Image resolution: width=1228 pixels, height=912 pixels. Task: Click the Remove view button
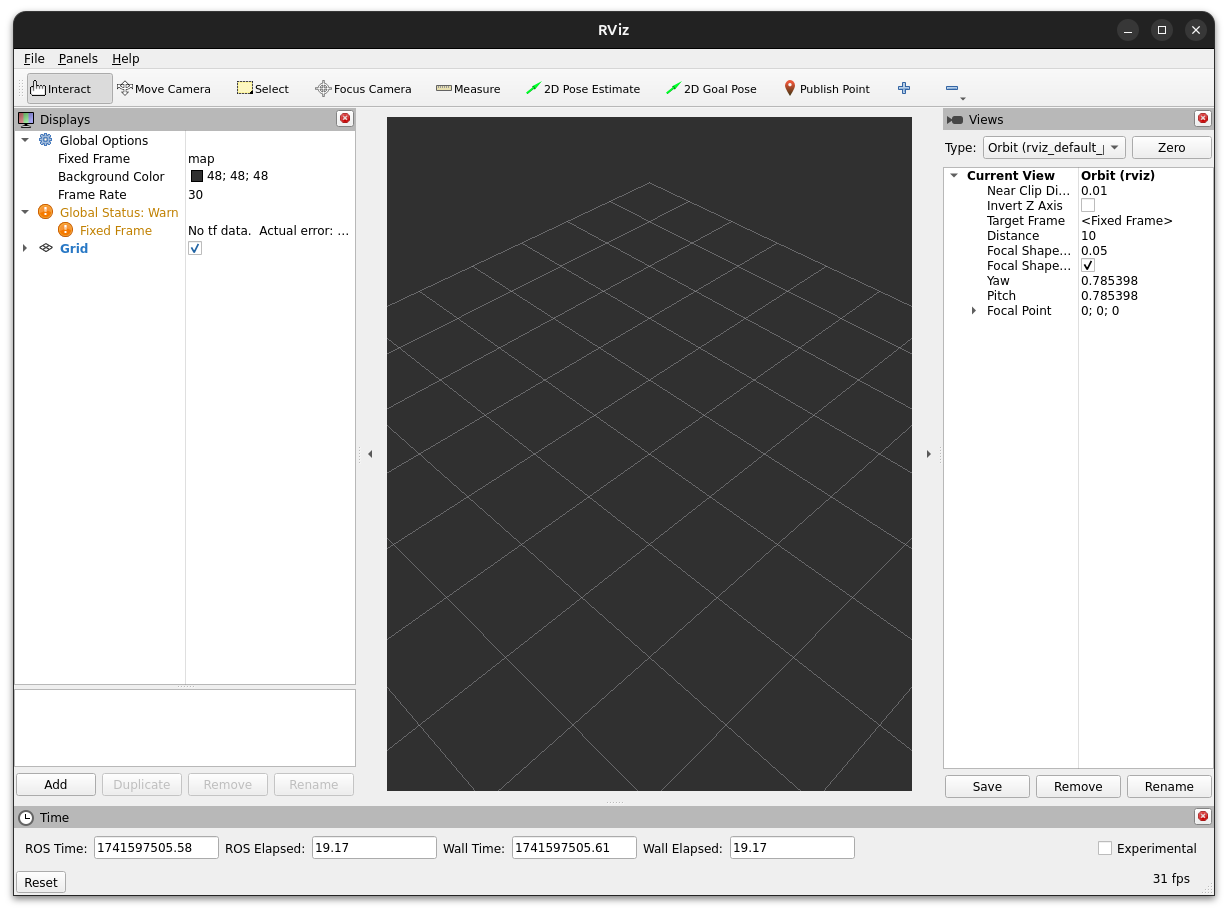point(1078,786)
